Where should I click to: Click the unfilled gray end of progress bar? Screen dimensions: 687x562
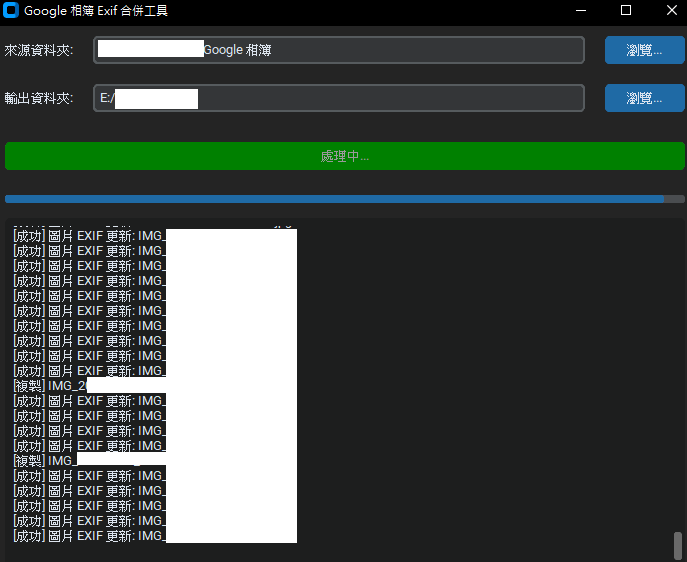[x=675, y=199]
